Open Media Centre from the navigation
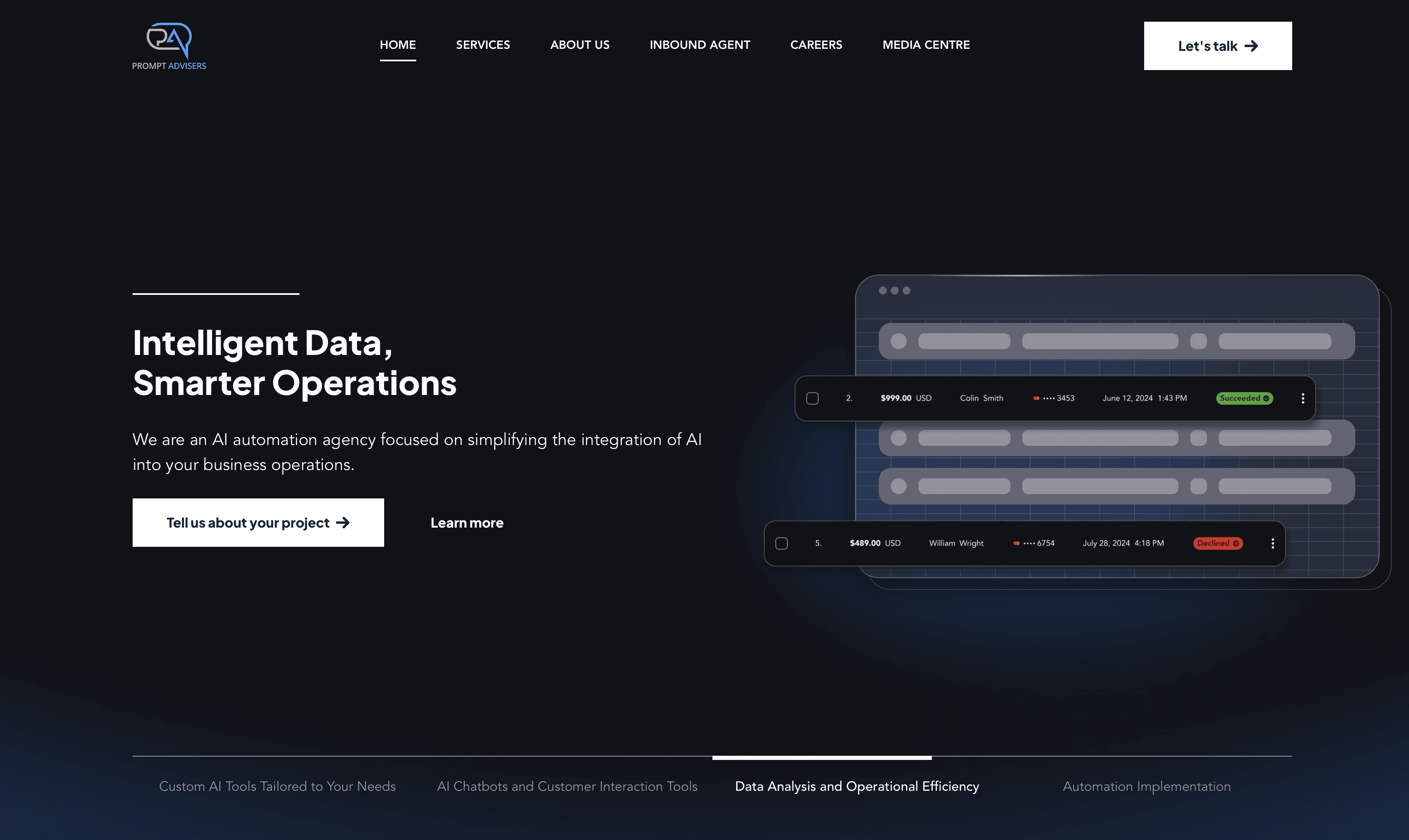Image resolution: width=1409 pixels, height=840 pixels. (926, 45)
